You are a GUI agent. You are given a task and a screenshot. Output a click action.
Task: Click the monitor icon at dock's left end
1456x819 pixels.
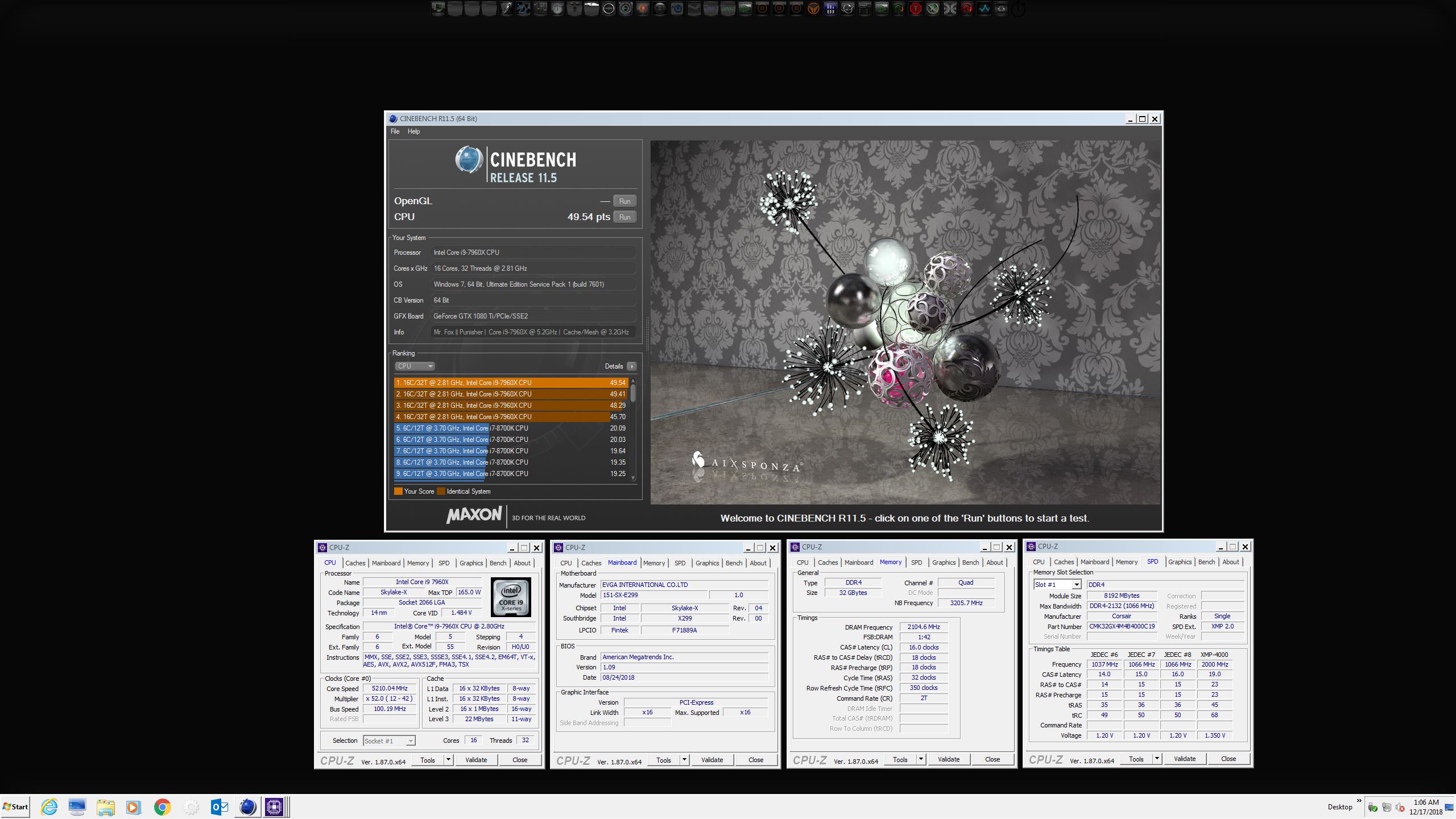439,9
